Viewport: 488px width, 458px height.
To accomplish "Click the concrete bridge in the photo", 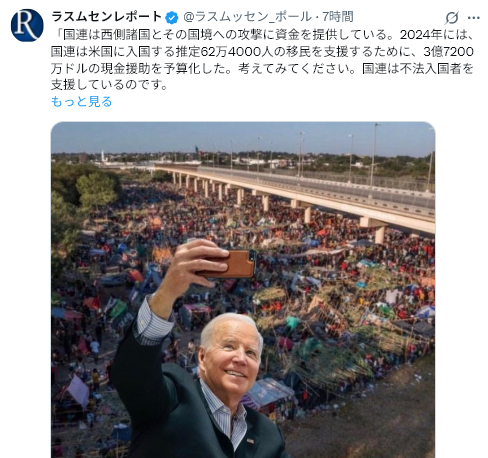I will click(x=300, y=192).
